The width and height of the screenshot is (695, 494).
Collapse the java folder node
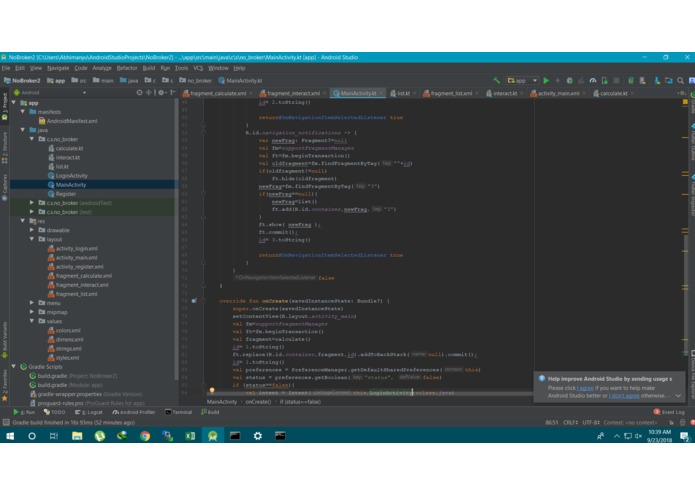pyautogui.click(x=23, y=130)
